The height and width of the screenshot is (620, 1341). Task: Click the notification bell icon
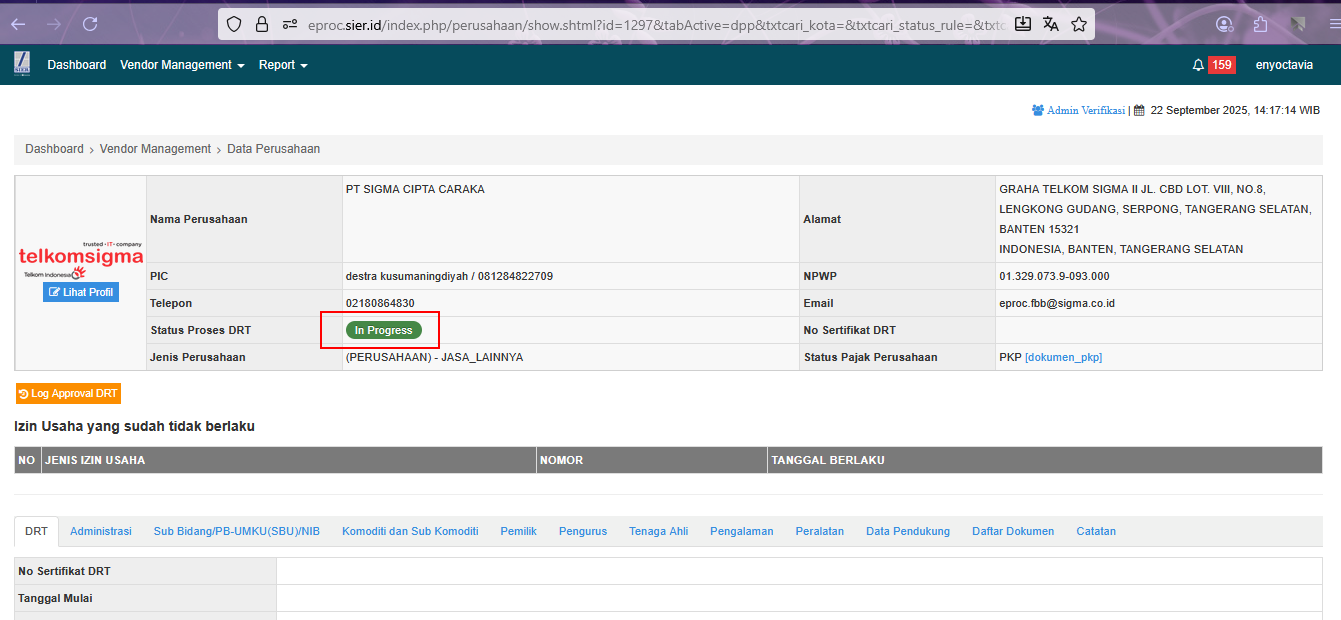point(1198,65)
